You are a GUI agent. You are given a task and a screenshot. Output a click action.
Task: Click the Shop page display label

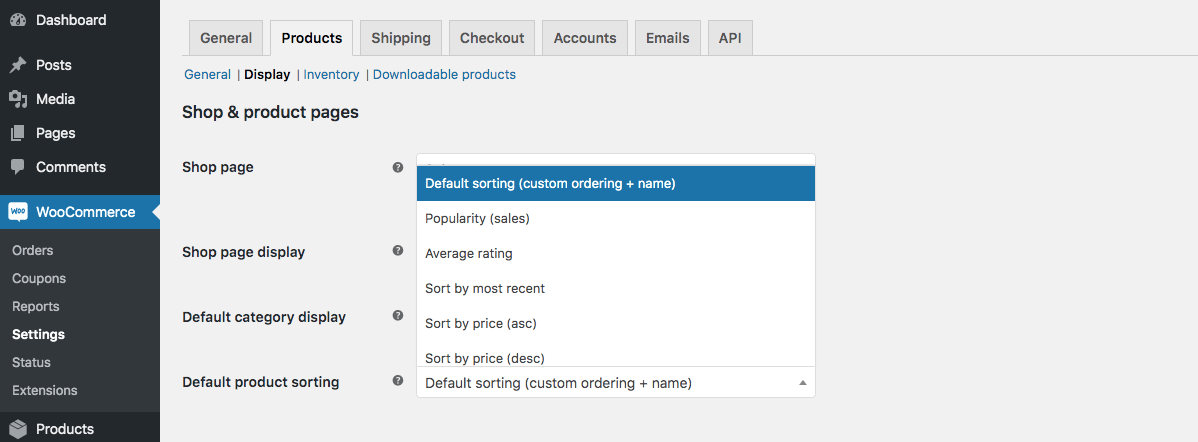point(244,252)
